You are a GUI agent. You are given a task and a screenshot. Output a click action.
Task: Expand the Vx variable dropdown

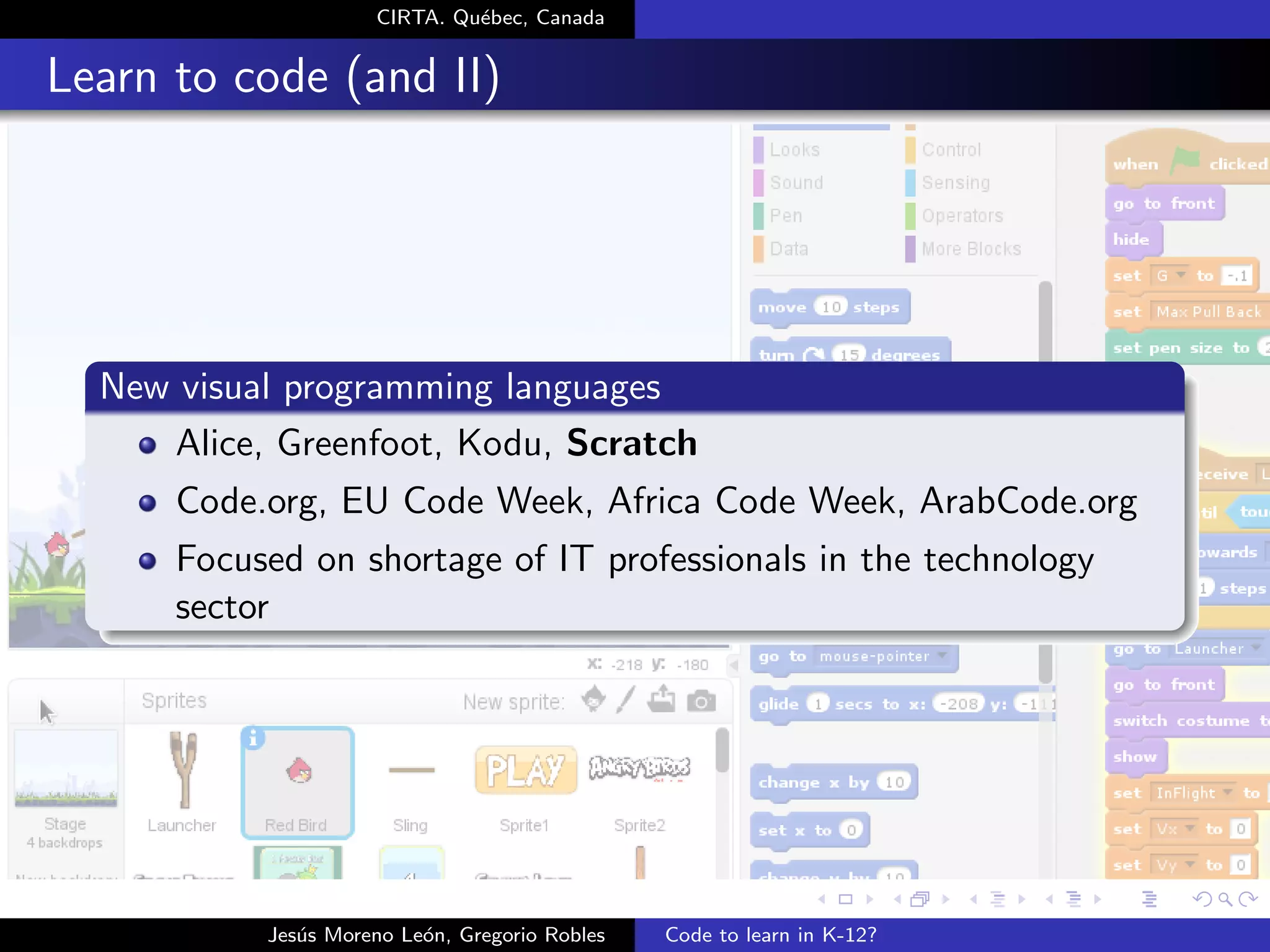tap(1189, 828)
